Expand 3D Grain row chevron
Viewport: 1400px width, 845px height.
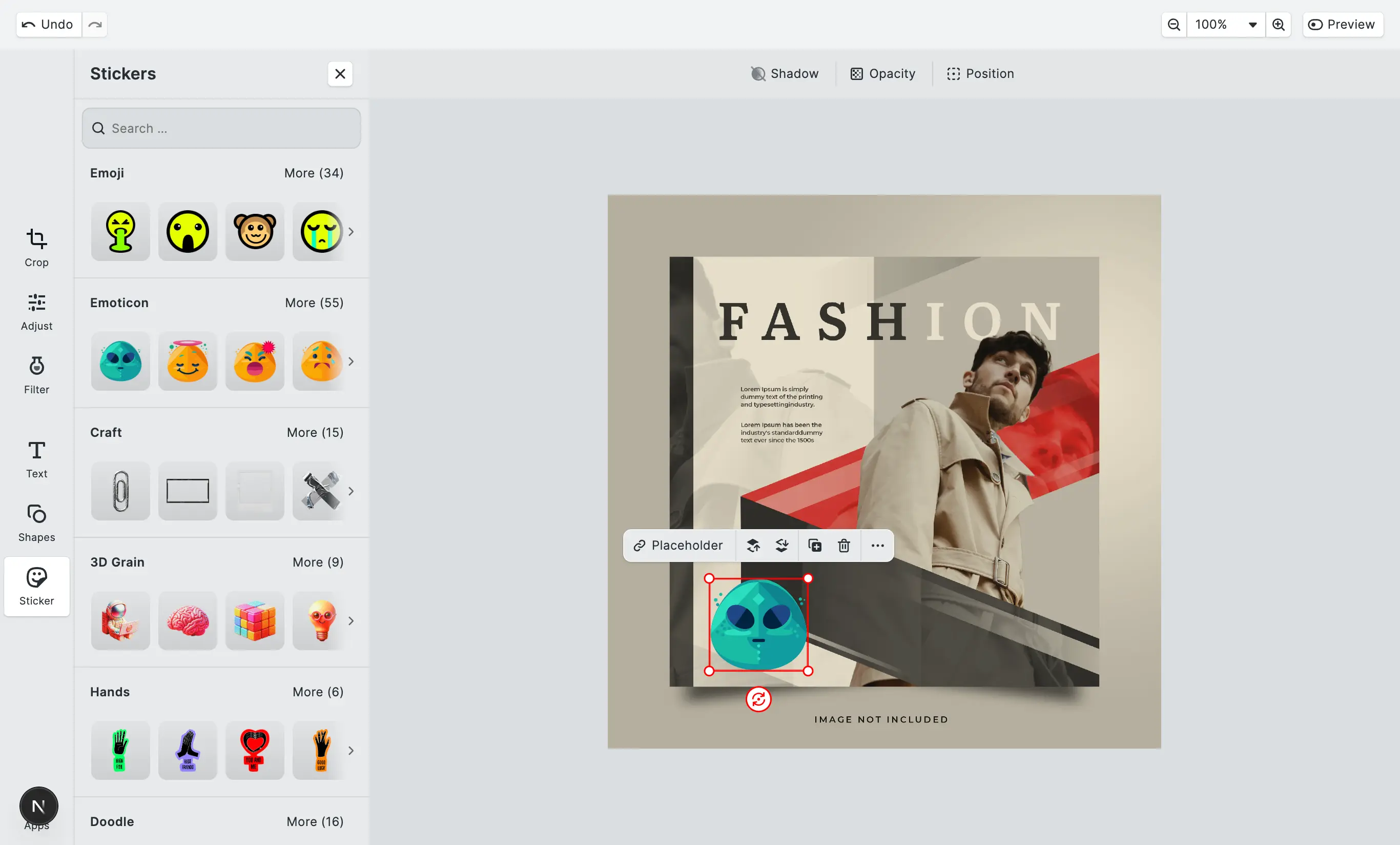pyautogui.click(x=351, y=620)
